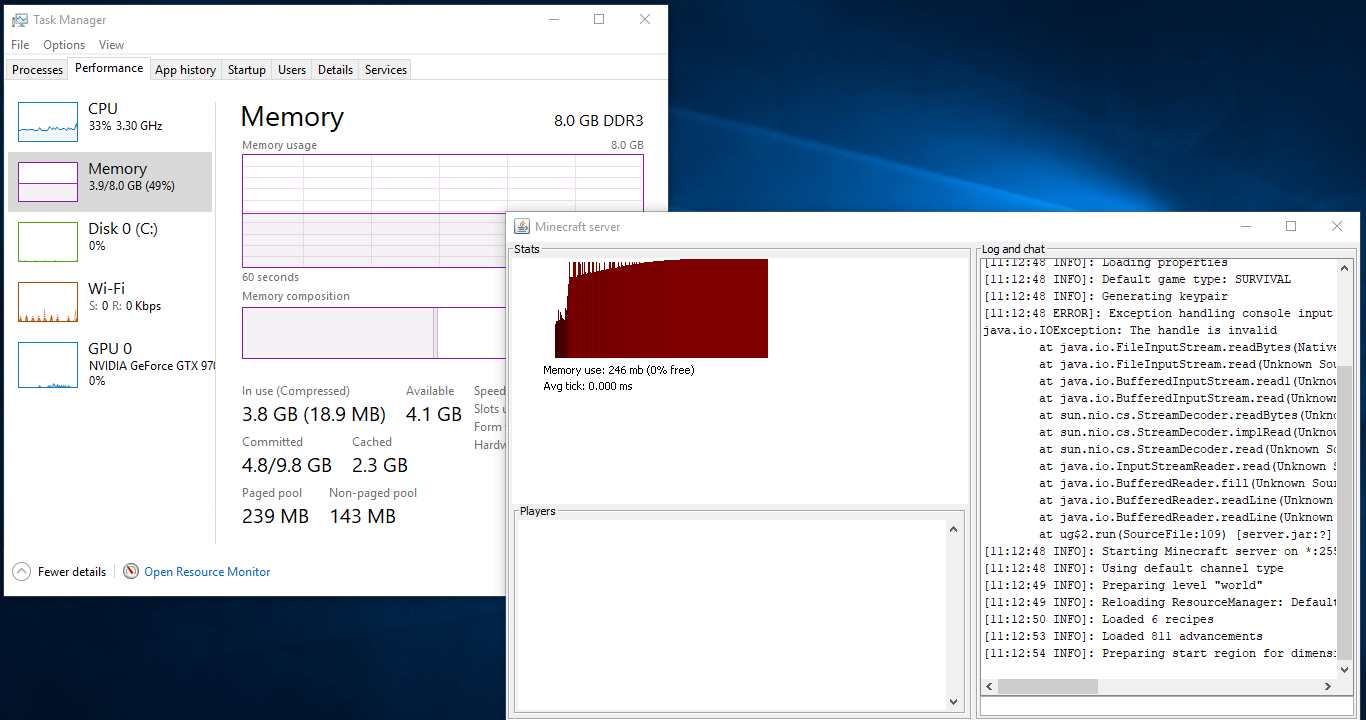Click the Players list scroll down arrow
Viewport: 1366px width, 720px height.
point(953,701)
